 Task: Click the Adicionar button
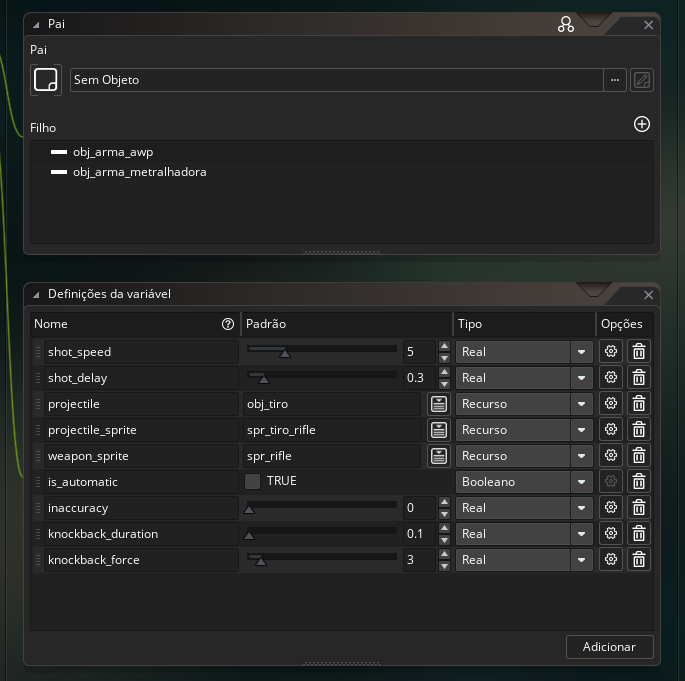609,647
